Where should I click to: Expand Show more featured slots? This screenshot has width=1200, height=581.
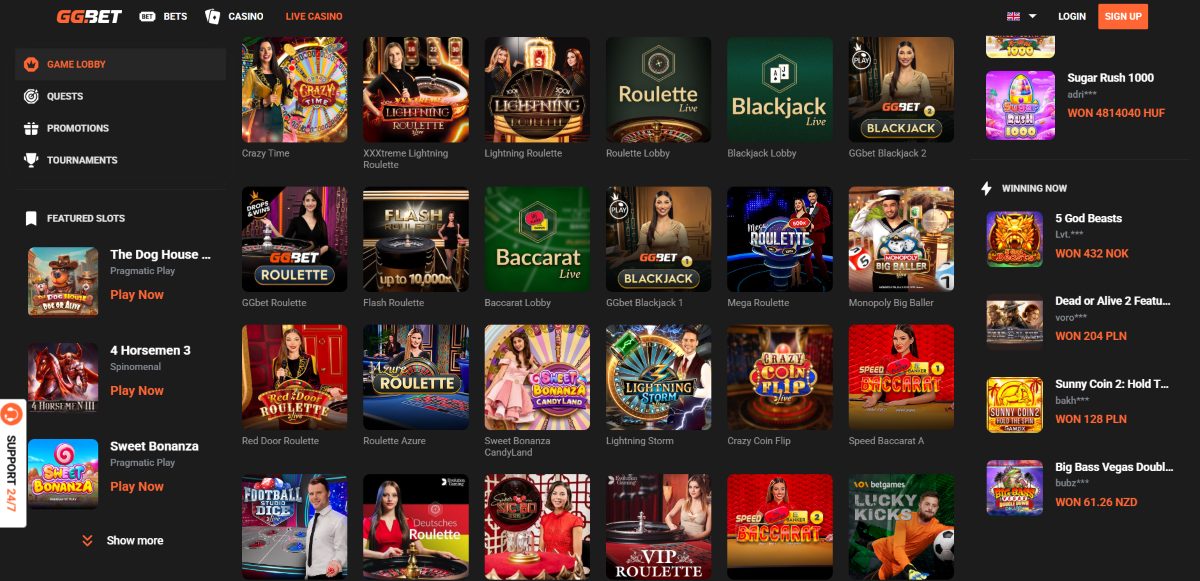(x=122, y=540)
